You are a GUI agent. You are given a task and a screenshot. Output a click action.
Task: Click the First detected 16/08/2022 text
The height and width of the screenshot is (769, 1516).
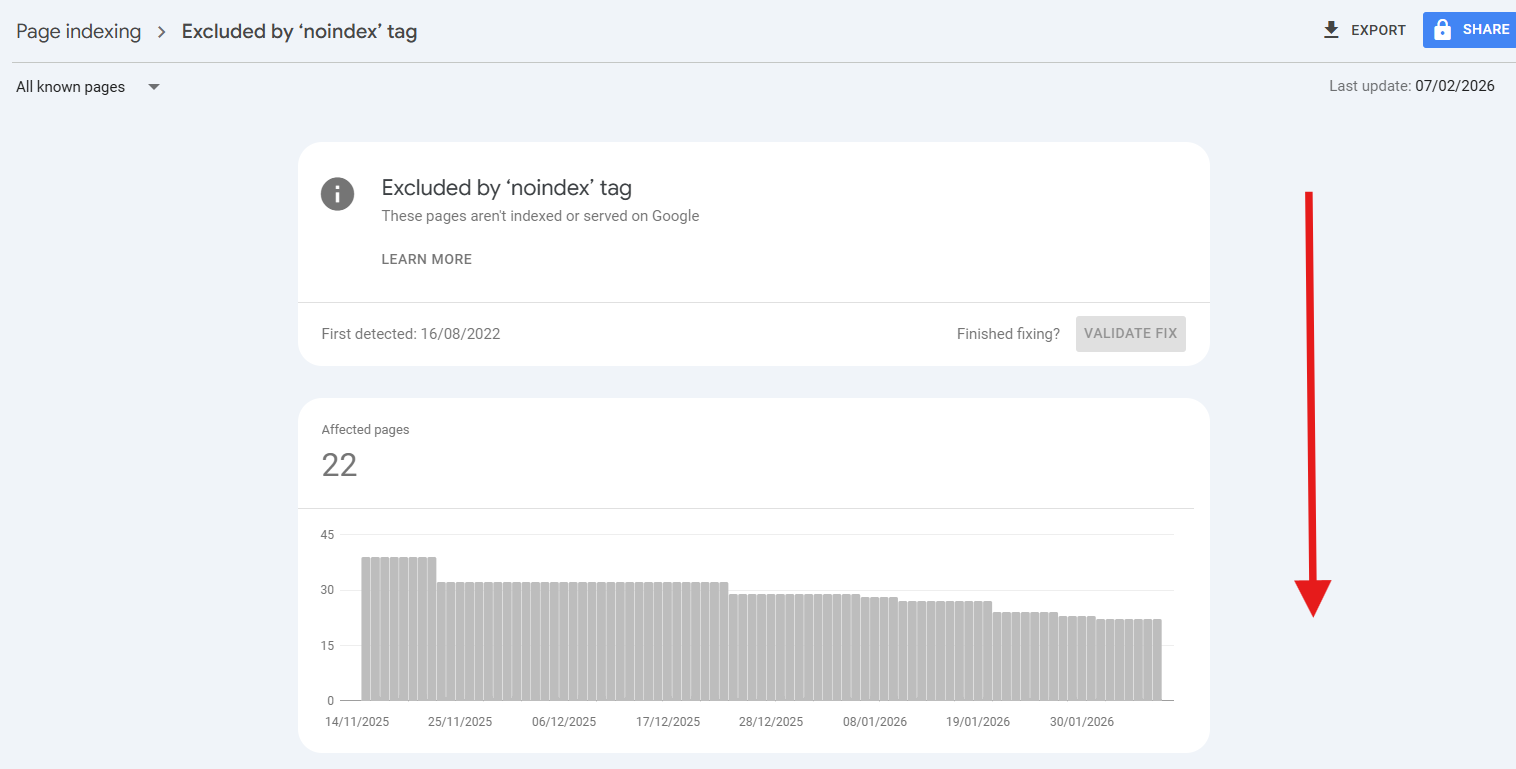point(410,333)
